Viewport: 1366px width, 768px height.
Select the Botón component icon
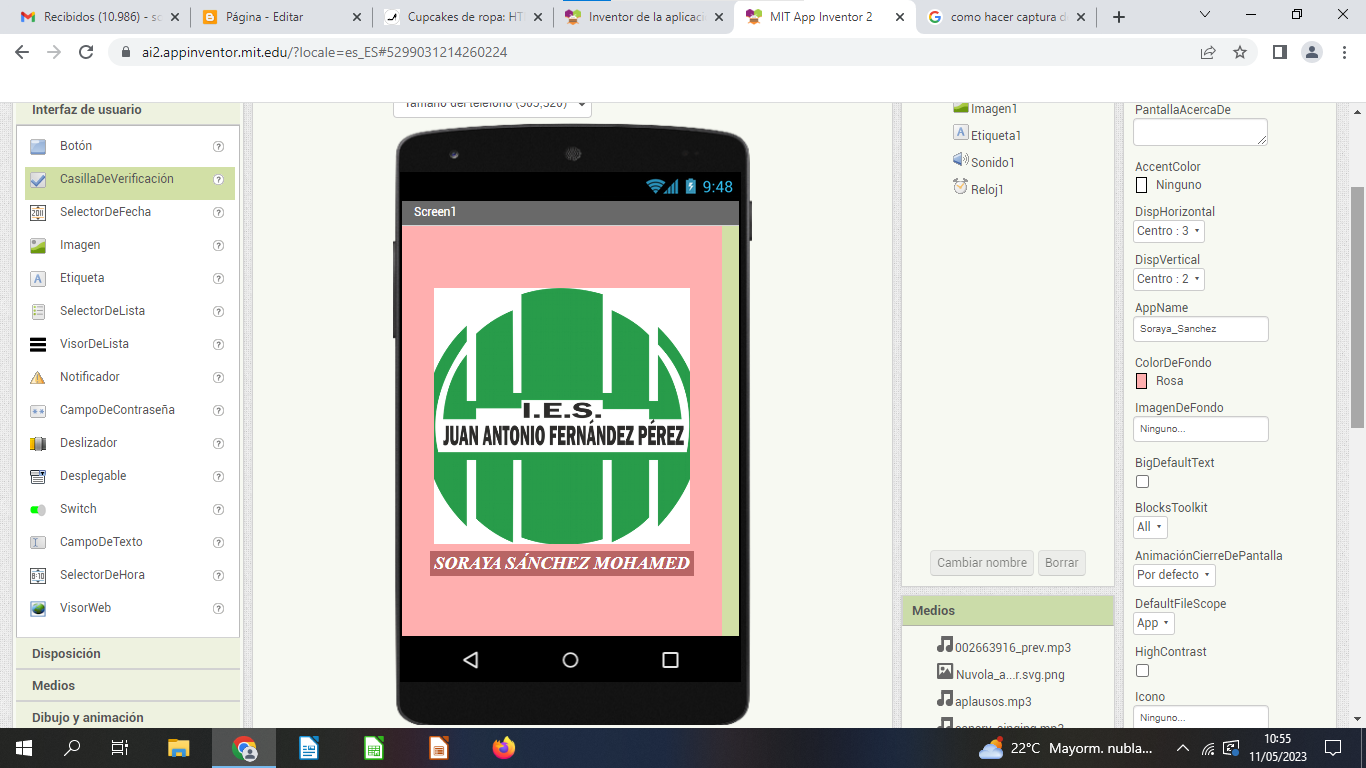click(38, 146)
